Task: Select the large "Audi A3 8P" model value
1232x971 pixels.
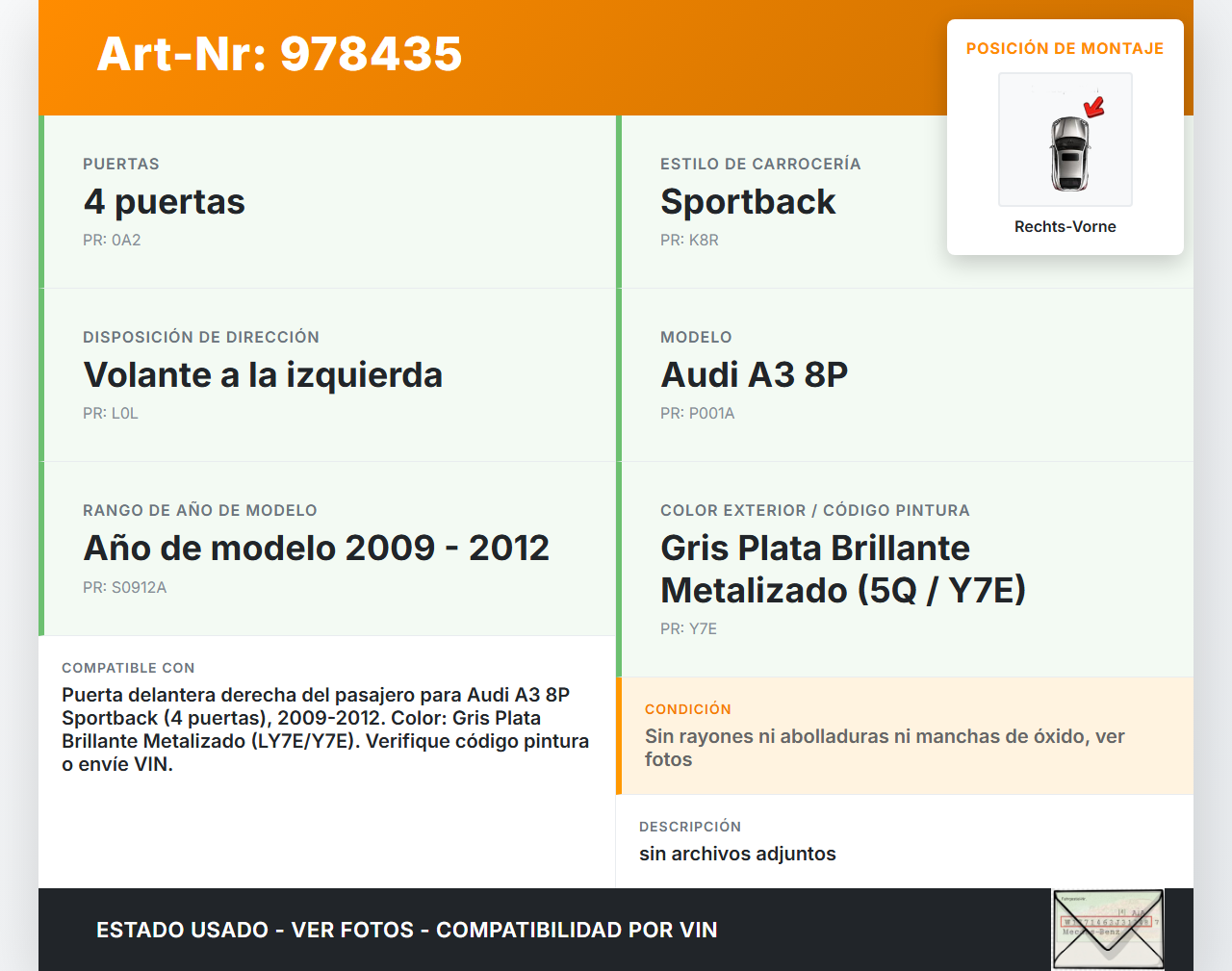Action: [755, 375]
